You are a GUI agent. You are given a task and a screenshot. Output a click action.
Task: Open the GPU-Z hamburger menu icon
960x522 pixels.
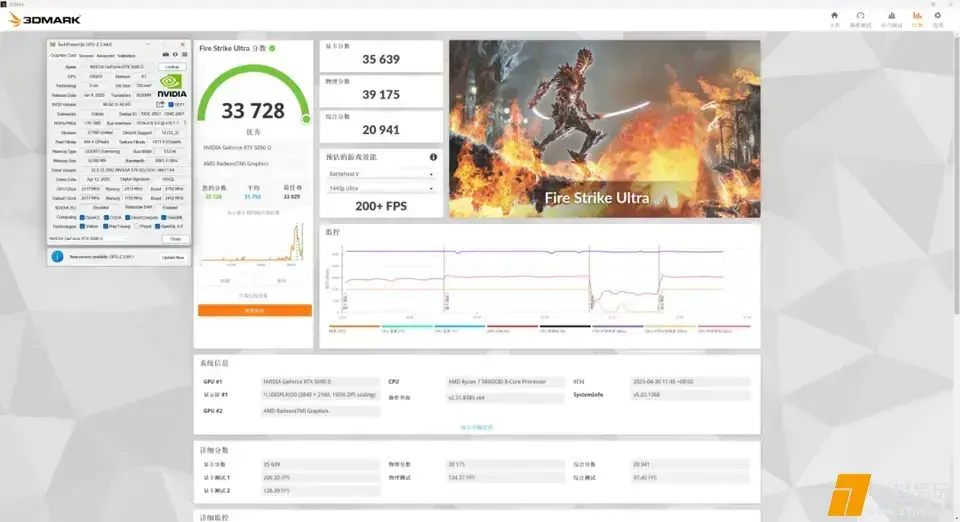(x=185, y=54)
